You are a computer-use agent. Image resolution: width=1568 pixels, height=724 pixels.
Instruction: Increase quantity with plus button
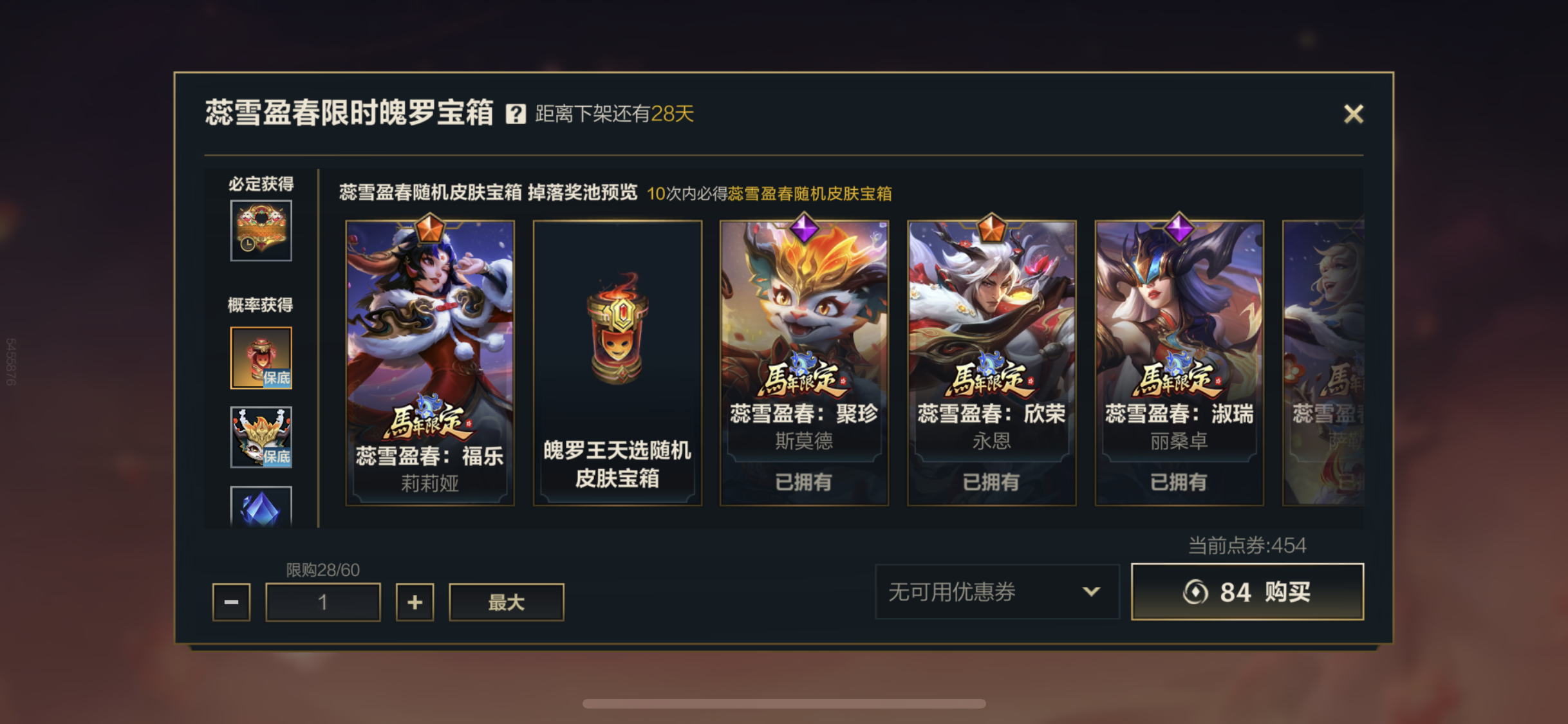(x=415, y=602)
